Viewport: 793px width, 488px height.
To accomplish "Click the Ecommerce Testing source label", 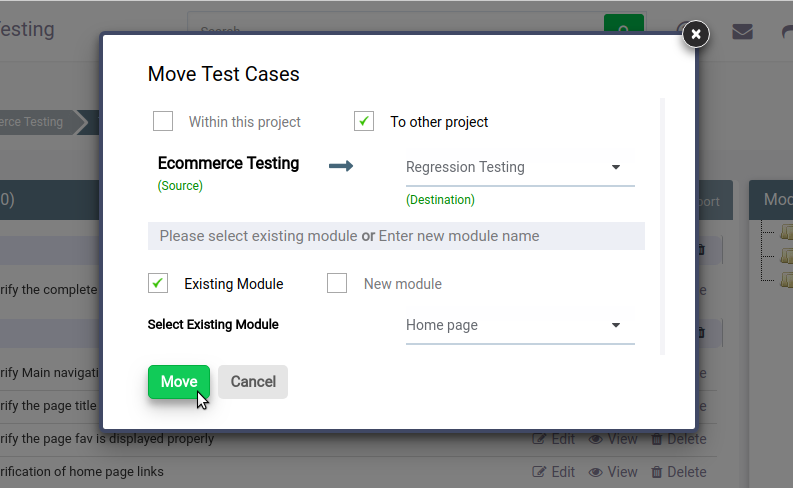I will [228, 163].
